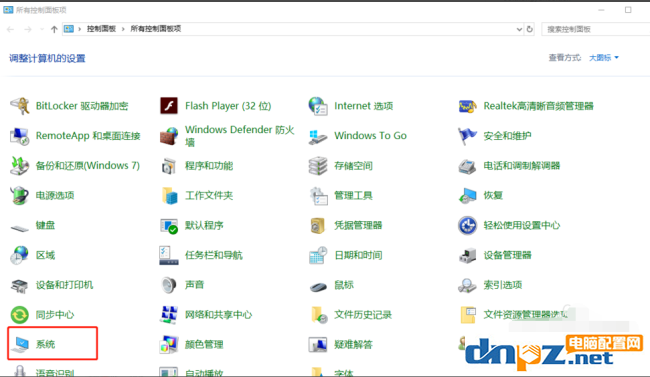Open the 系统 computer icon
The image size is (650, 377).
click(x=20, y=345)
